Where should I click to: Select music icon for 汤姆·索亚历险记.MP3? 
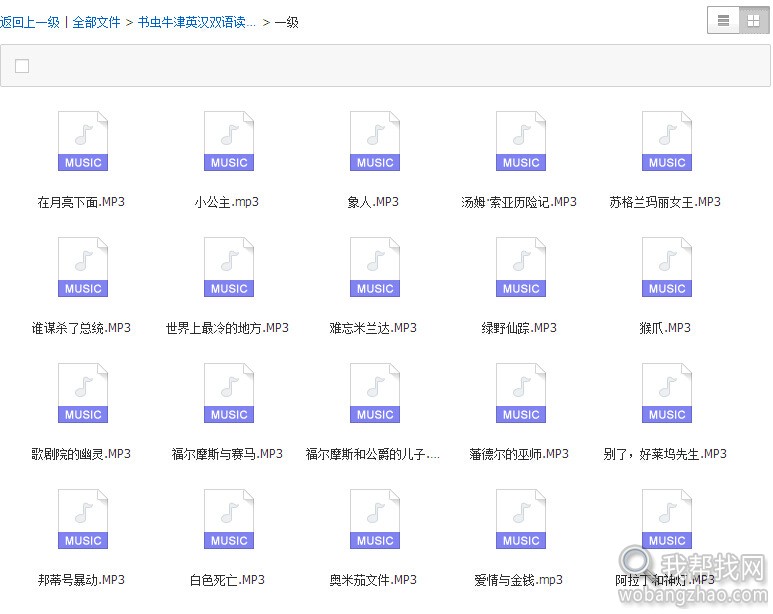coord(521,141)
